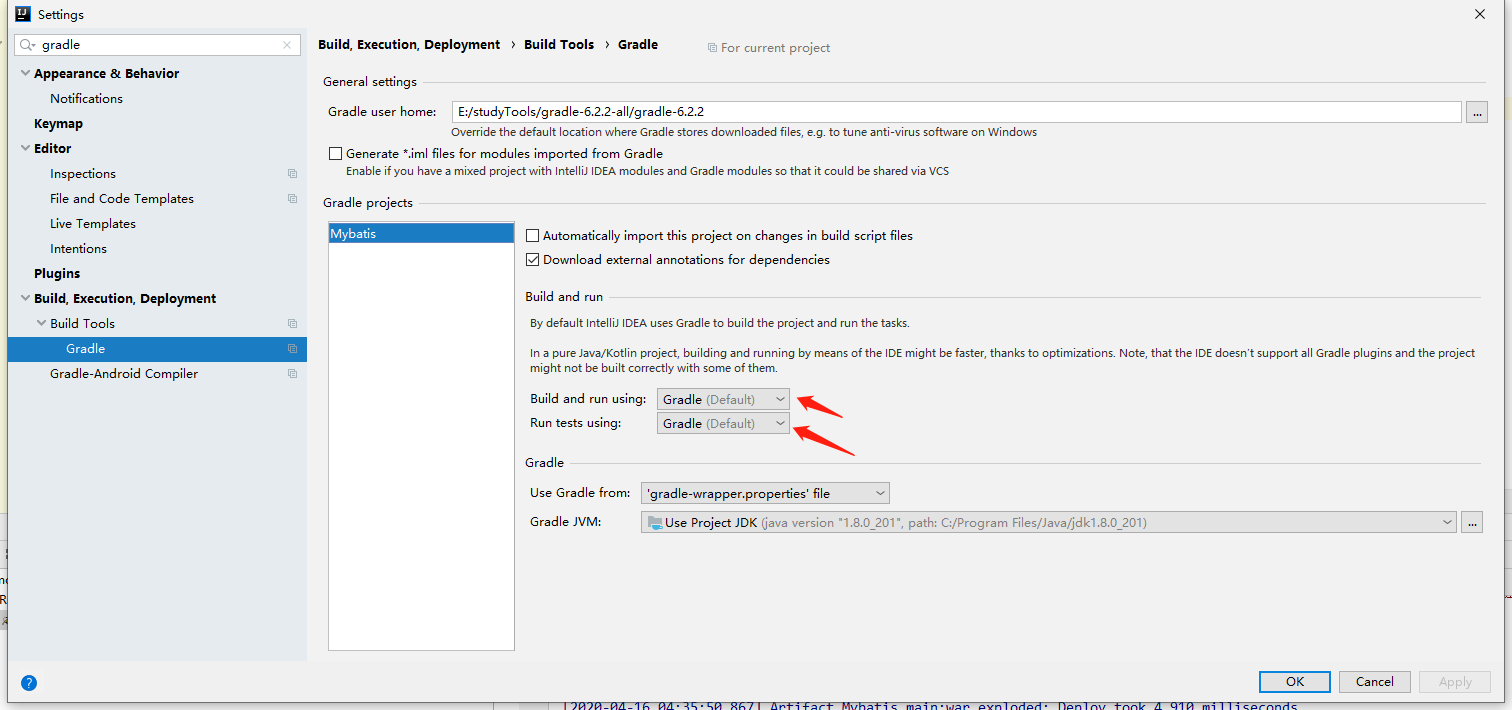Close the Settings dialog window
The image size is (1512, 710).
click(x=1480, y=14)
